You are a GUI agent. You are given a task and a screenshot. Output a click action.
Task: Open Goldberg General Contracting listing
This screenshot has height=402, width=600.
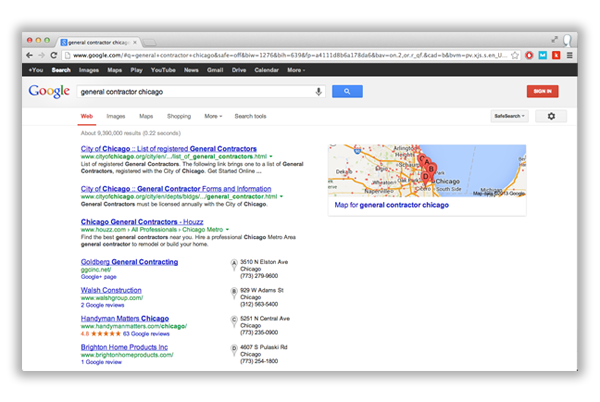[129, 262]
